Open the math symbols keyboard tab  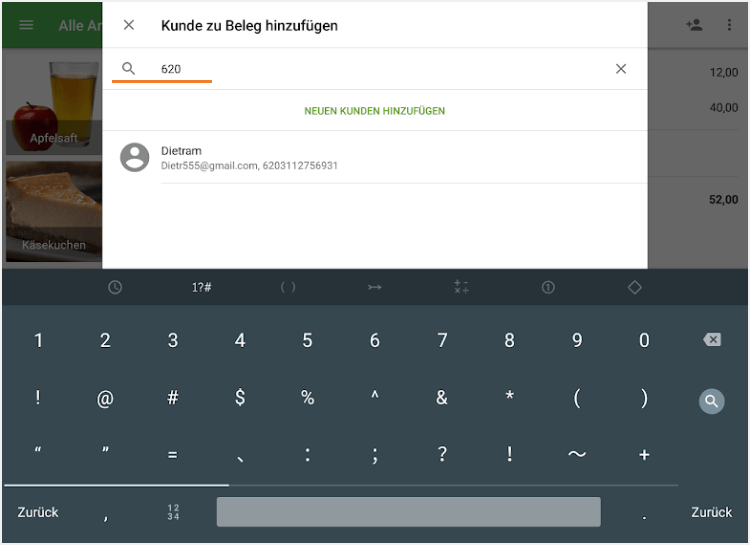pos(461,287)
